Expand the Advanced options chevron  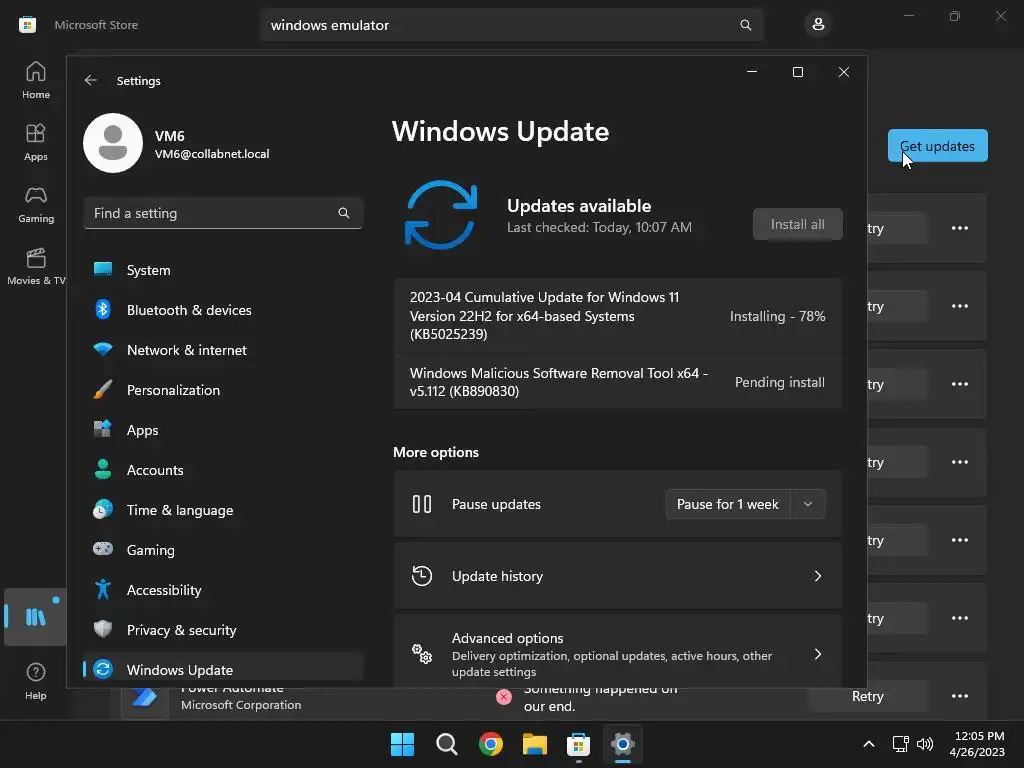coord(818,654)
